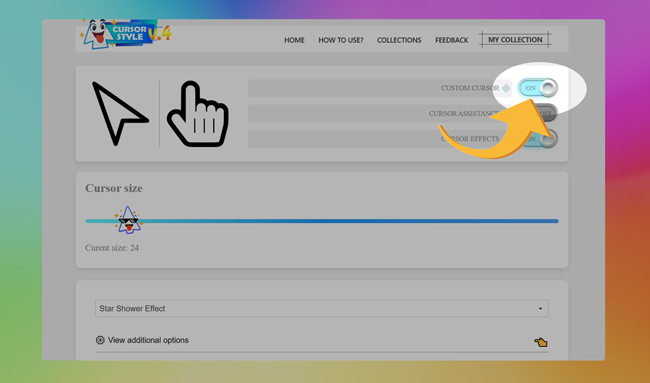Open My Collection button

click(x=515, y=40)
